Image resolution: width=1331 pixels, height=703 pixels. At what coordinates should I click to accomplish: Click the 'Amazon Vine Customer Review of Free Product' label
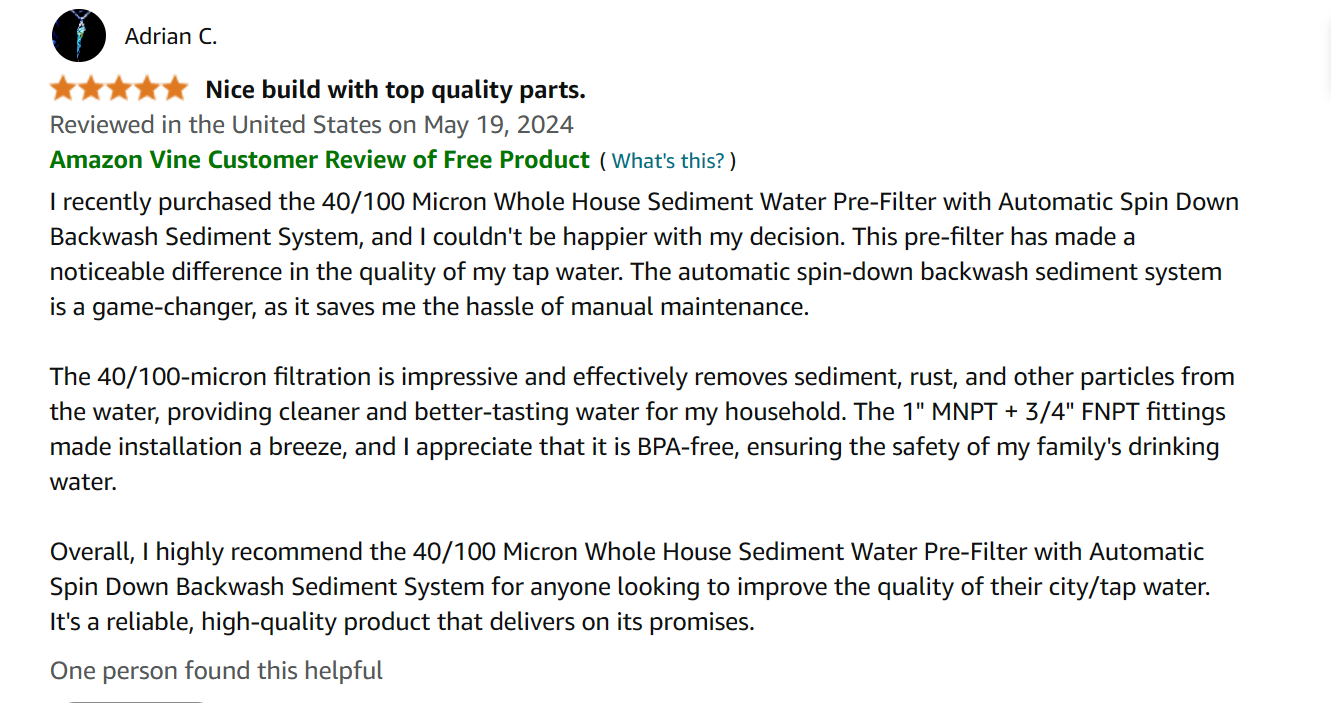(x=320, y=160)
